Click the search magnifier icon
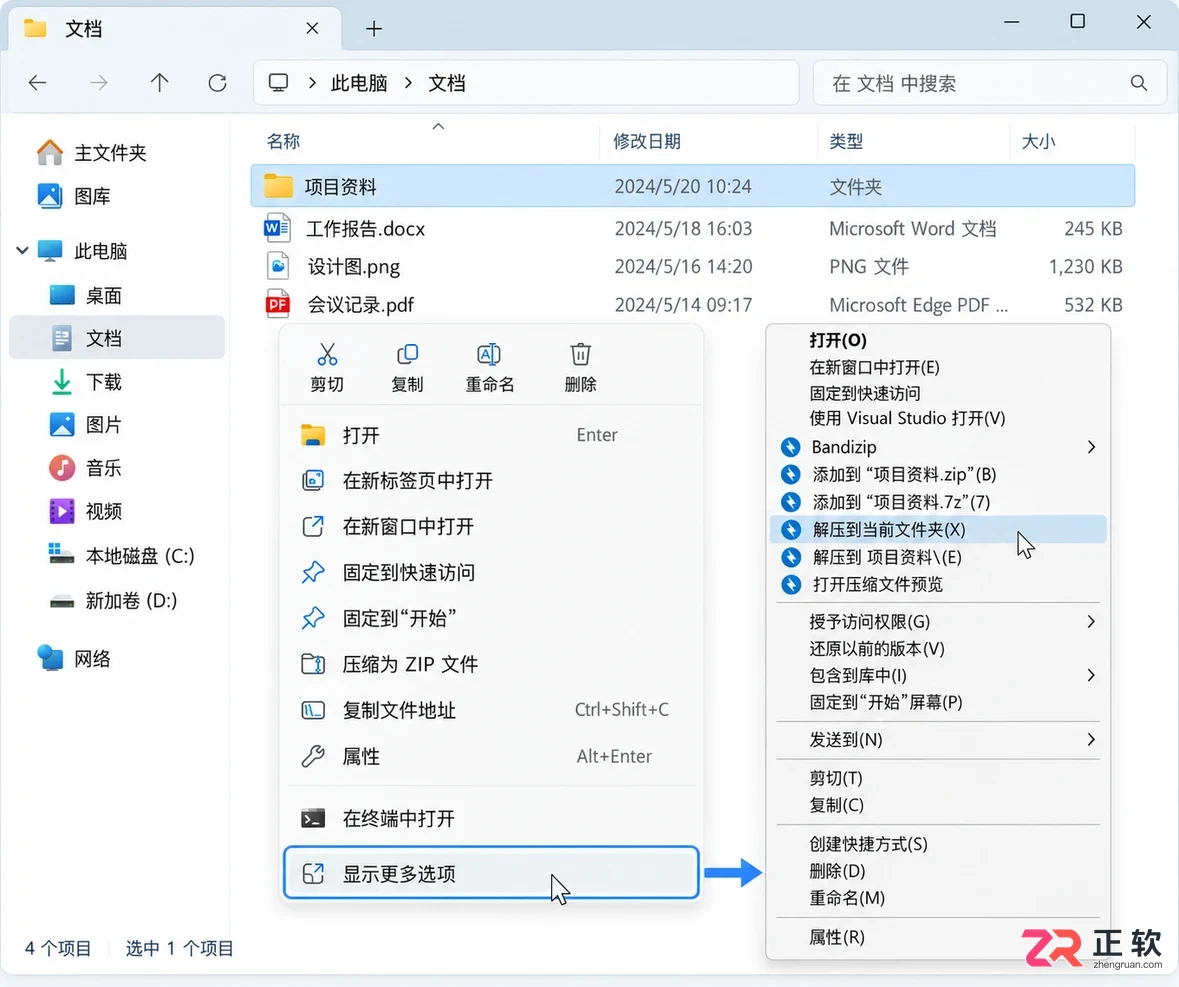Image resolution: width=1179 pixels, height=987 pixels. click(1138, 83)
